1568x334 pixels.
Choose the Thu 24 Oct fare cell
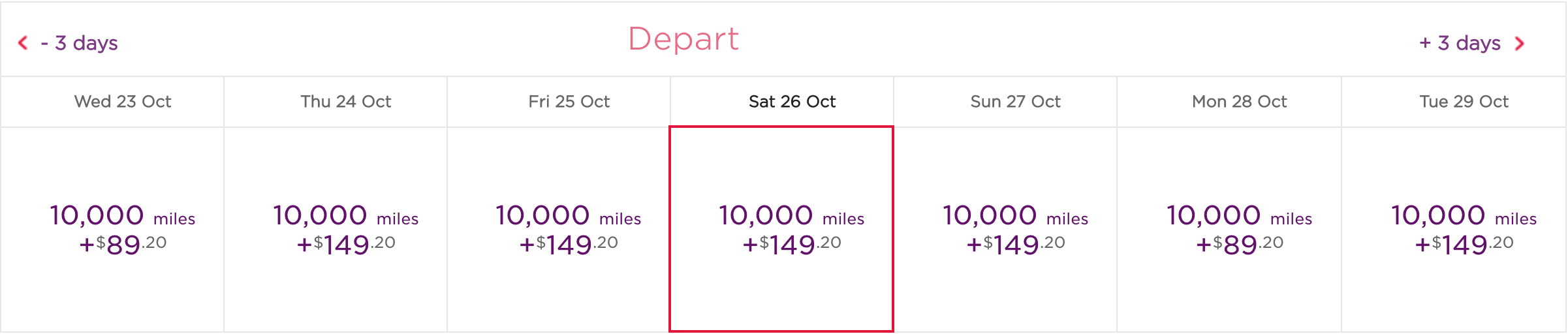(346, 229)
